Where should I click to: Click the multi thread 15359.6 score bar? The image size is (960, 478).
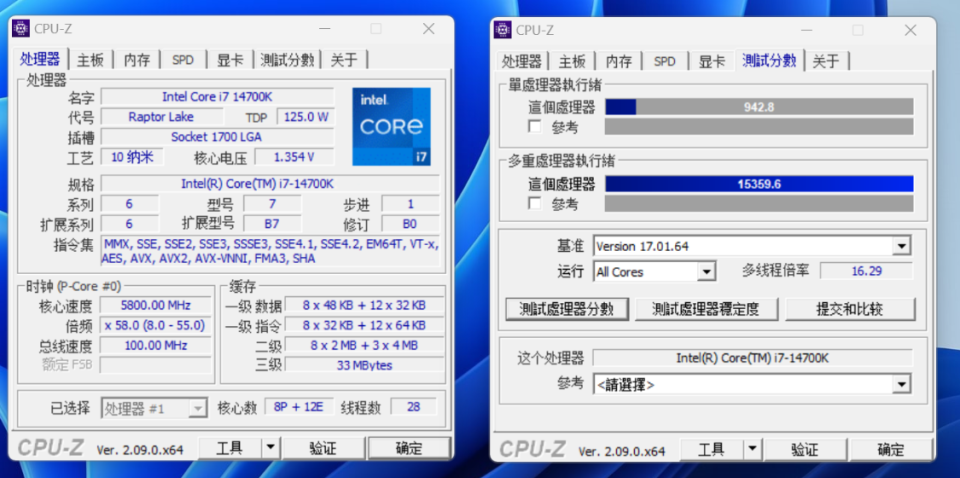pyautogui.click(x=759, y=184)
